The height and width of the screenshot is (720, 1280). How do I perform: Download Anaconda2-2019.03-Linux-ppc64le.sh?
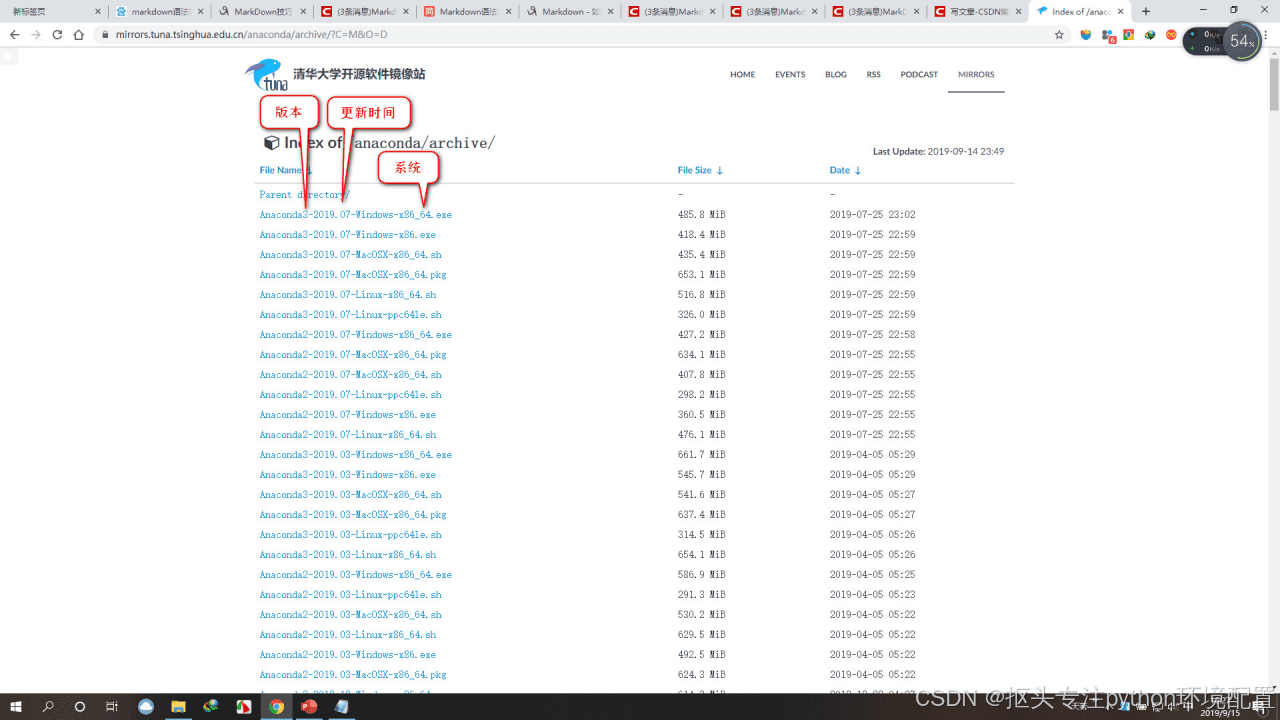click(x=350, y=595)
